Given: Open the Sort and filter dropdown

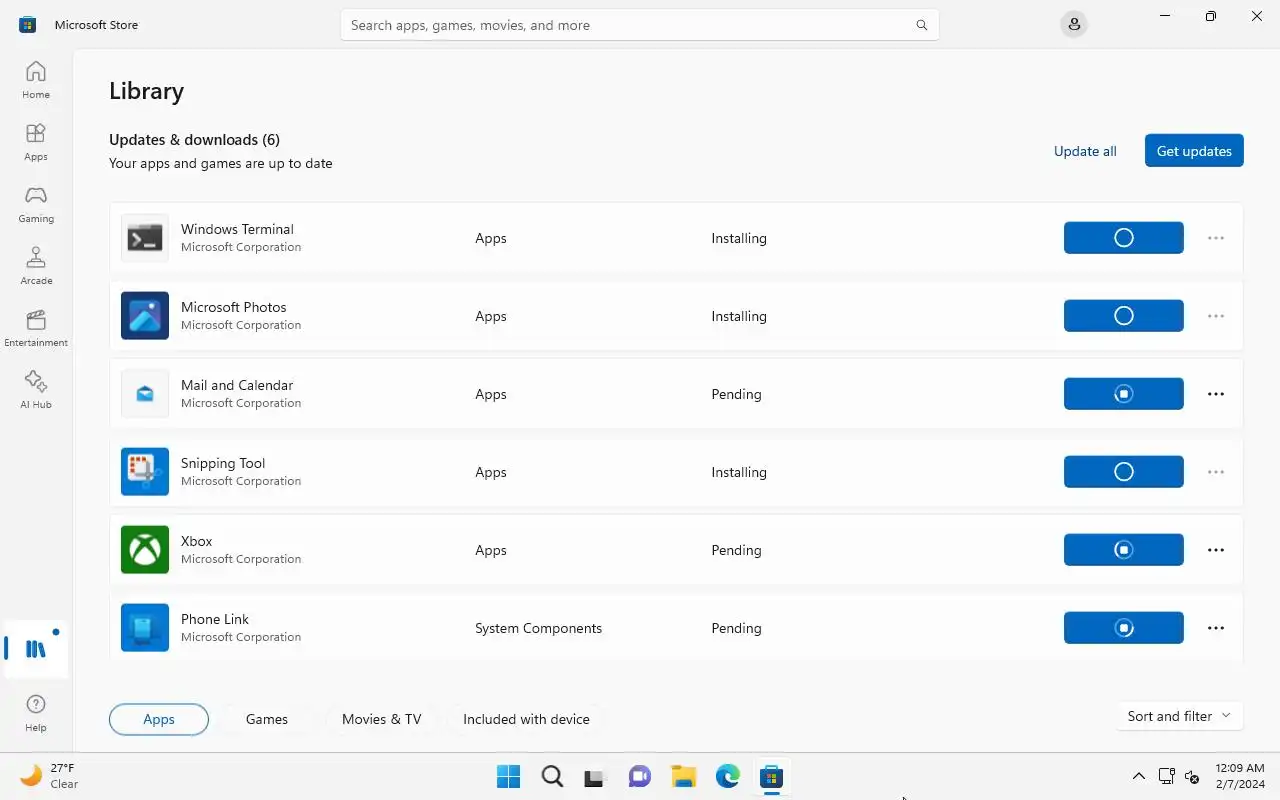Looking at the screenshot, I should click(1179, 716).
